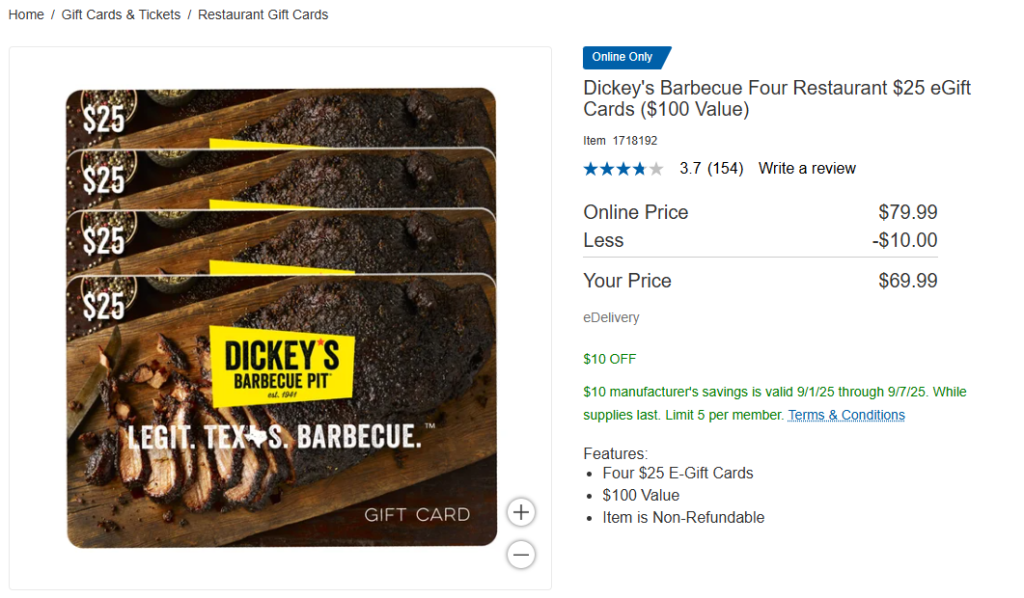Click the Dickey's Barbecue Pit logo
Image resolution: width=1024 pixels, height=598 pixels.
point(282,366)
